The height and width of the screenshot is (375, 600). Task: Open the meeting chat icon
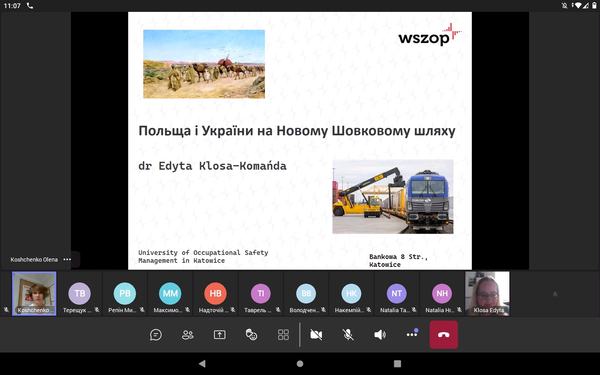156,335
